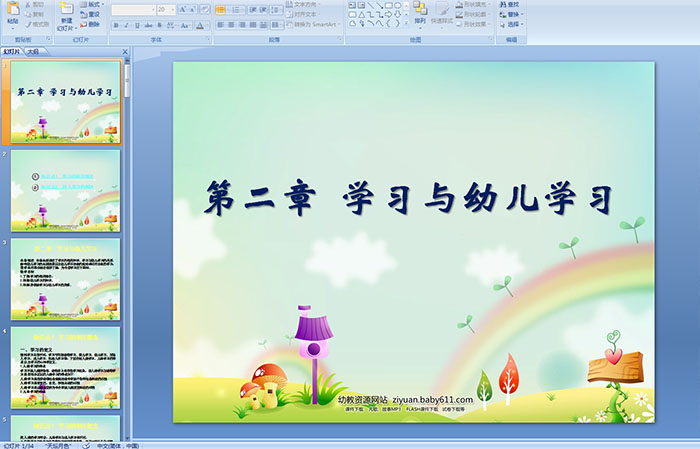Click the Select (选择) button

pyautogui.click(x=512, y=24)
